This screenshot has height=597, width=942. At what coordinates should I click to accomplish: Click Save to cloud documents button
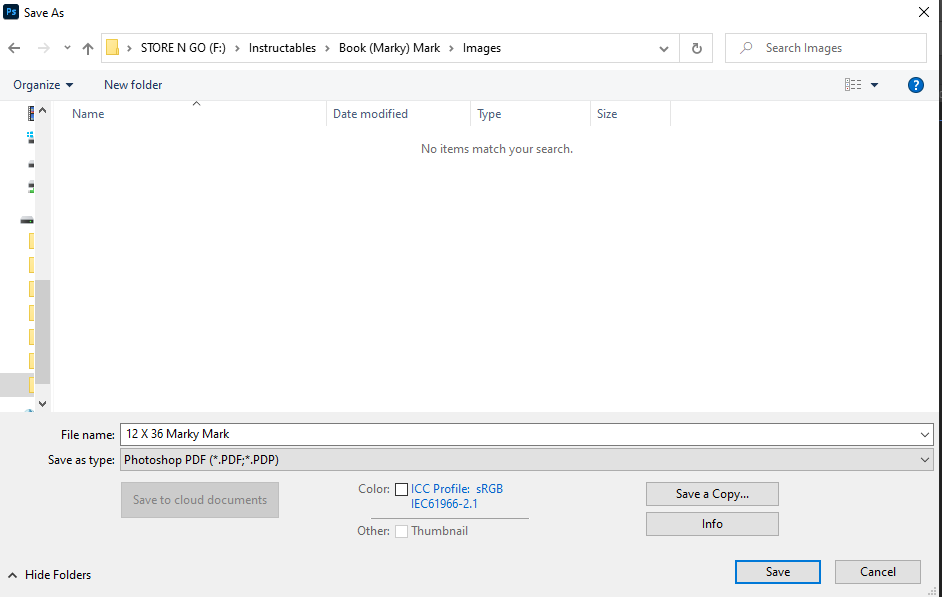pyautogui.click(x=200, y=500)
